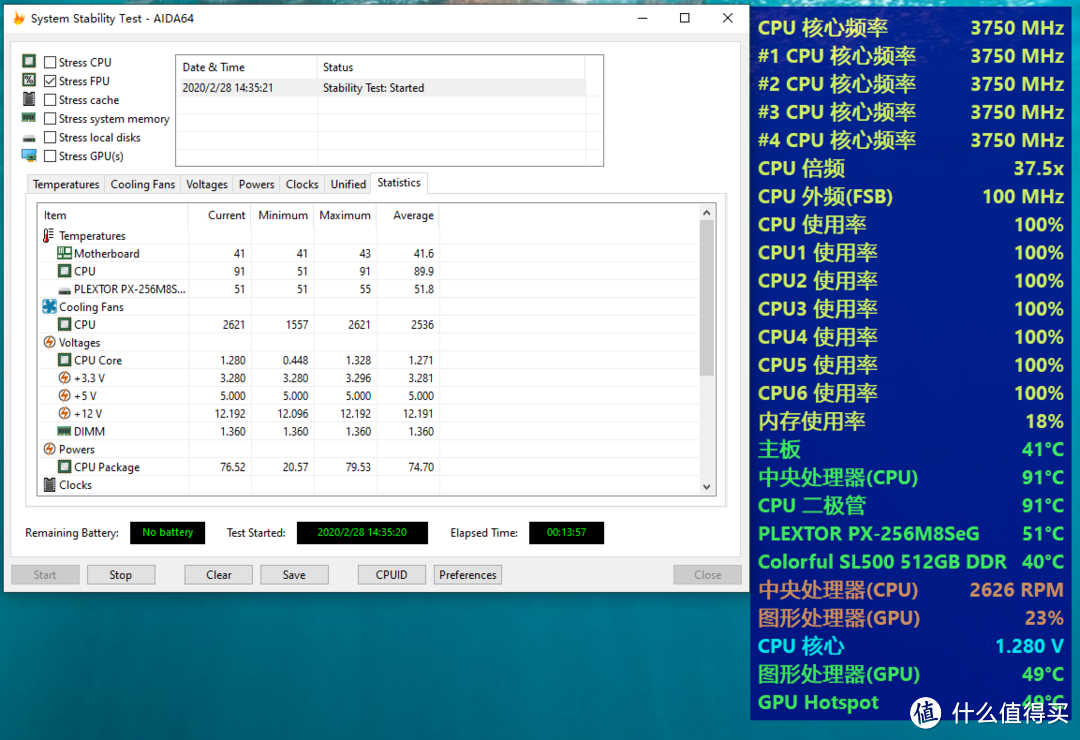Click the +12 V lightning icon

point(64,413)
